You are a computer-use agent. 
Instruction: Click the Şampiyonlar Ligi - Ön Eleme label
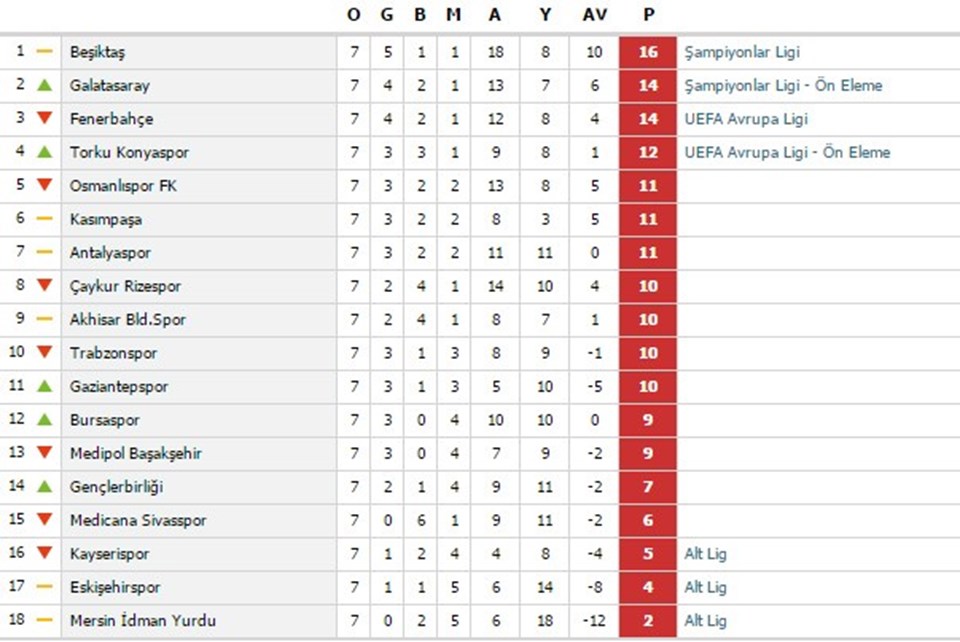coord(783,86)
